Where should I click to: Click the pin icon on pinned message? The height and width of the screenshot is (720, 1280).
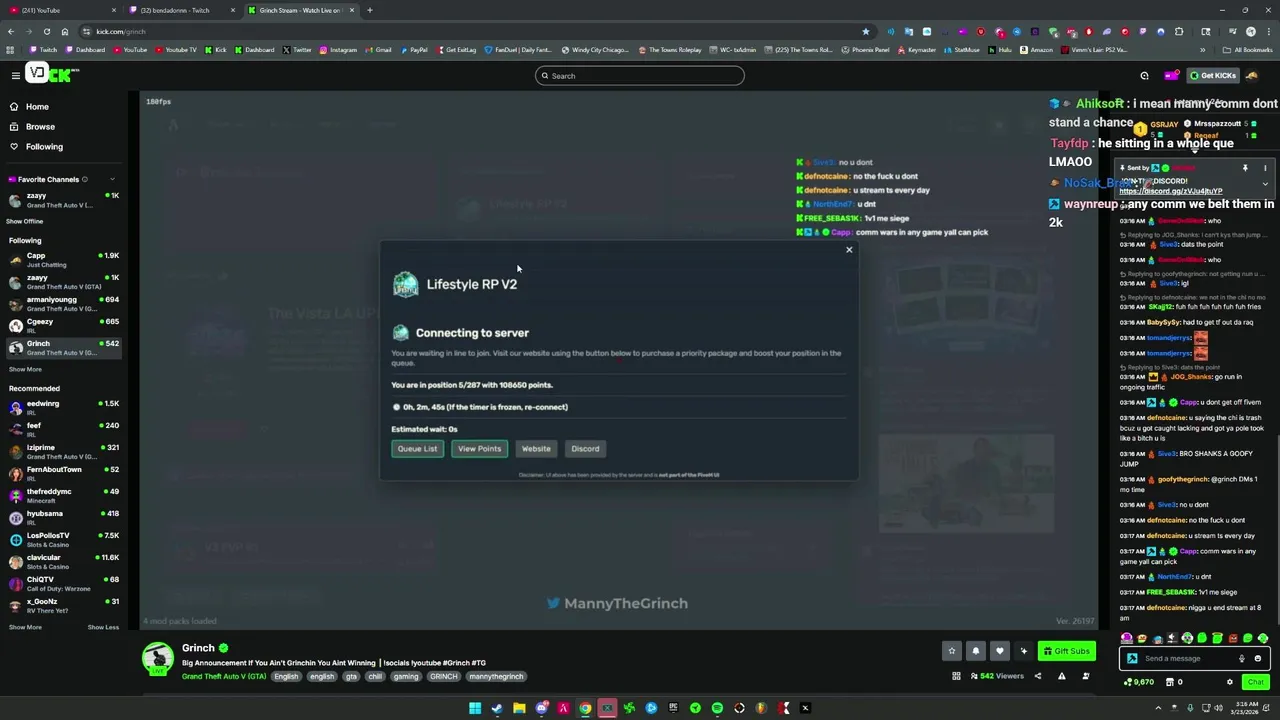pos(1245,168)
